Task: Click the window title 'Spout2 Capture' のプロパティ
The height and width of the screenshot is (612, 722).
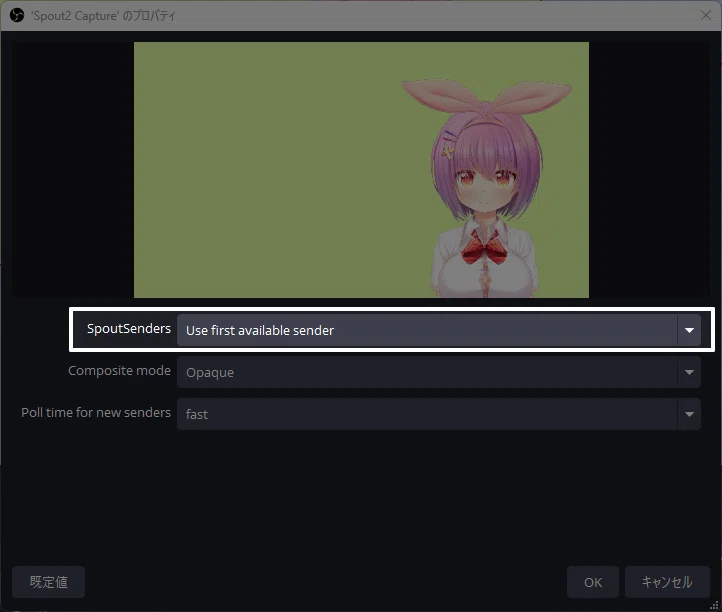Action: click(x=103, y=16)
